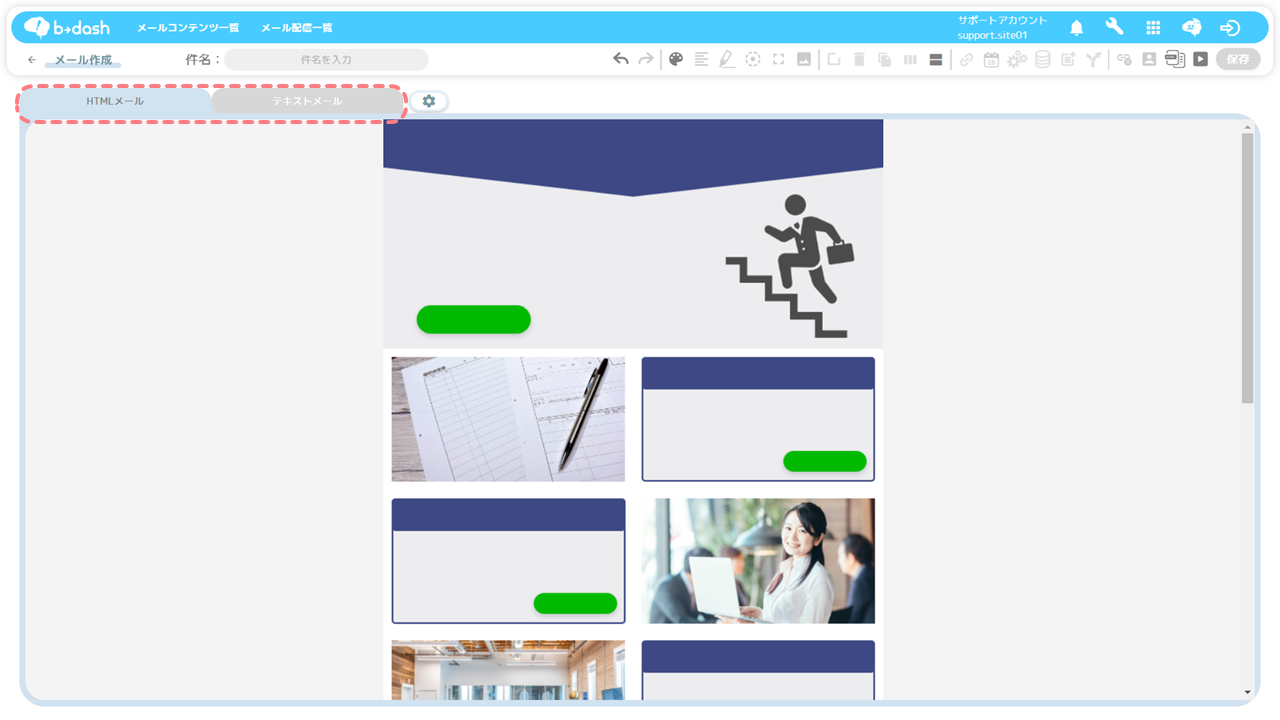Screen dimensions: 1280x720
Task: Click the add-content plus icon
Action: (1068, 59)
